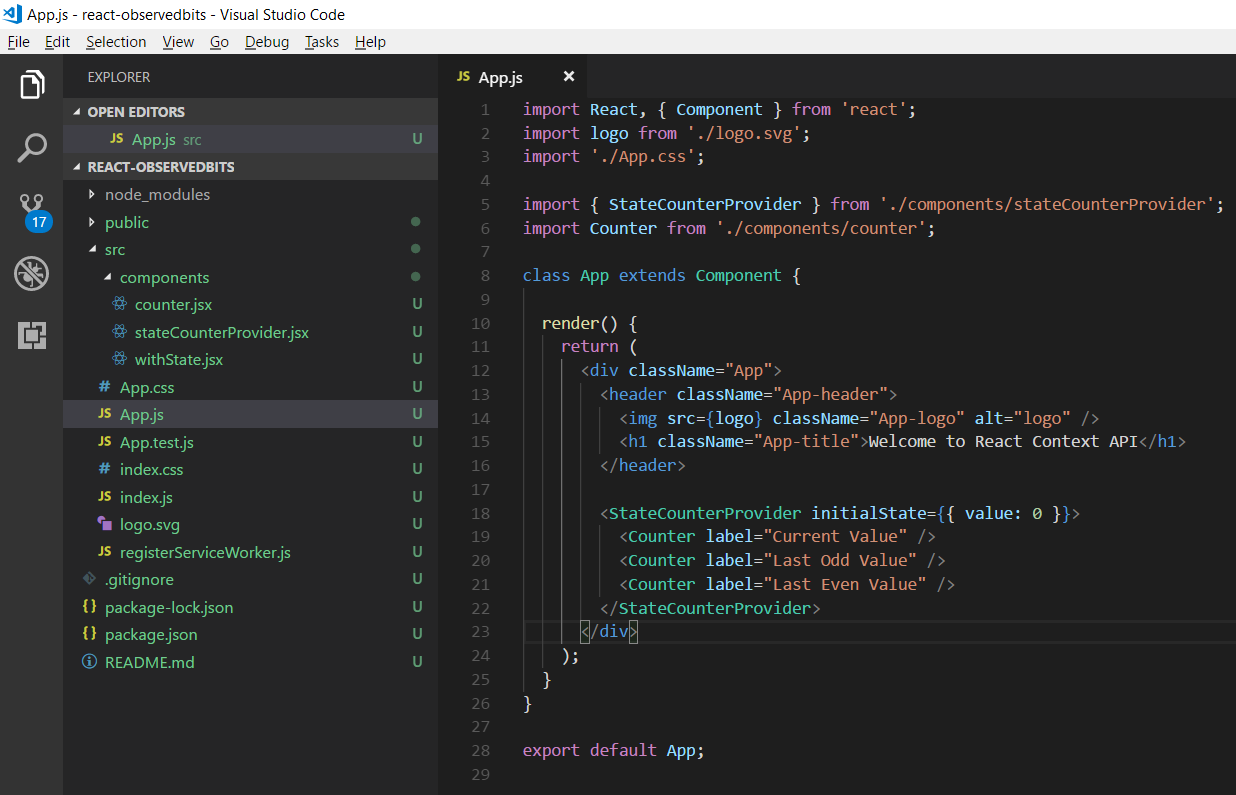Open the Extensions view icon
1236x795 pixels.
[x=31, y=335]
